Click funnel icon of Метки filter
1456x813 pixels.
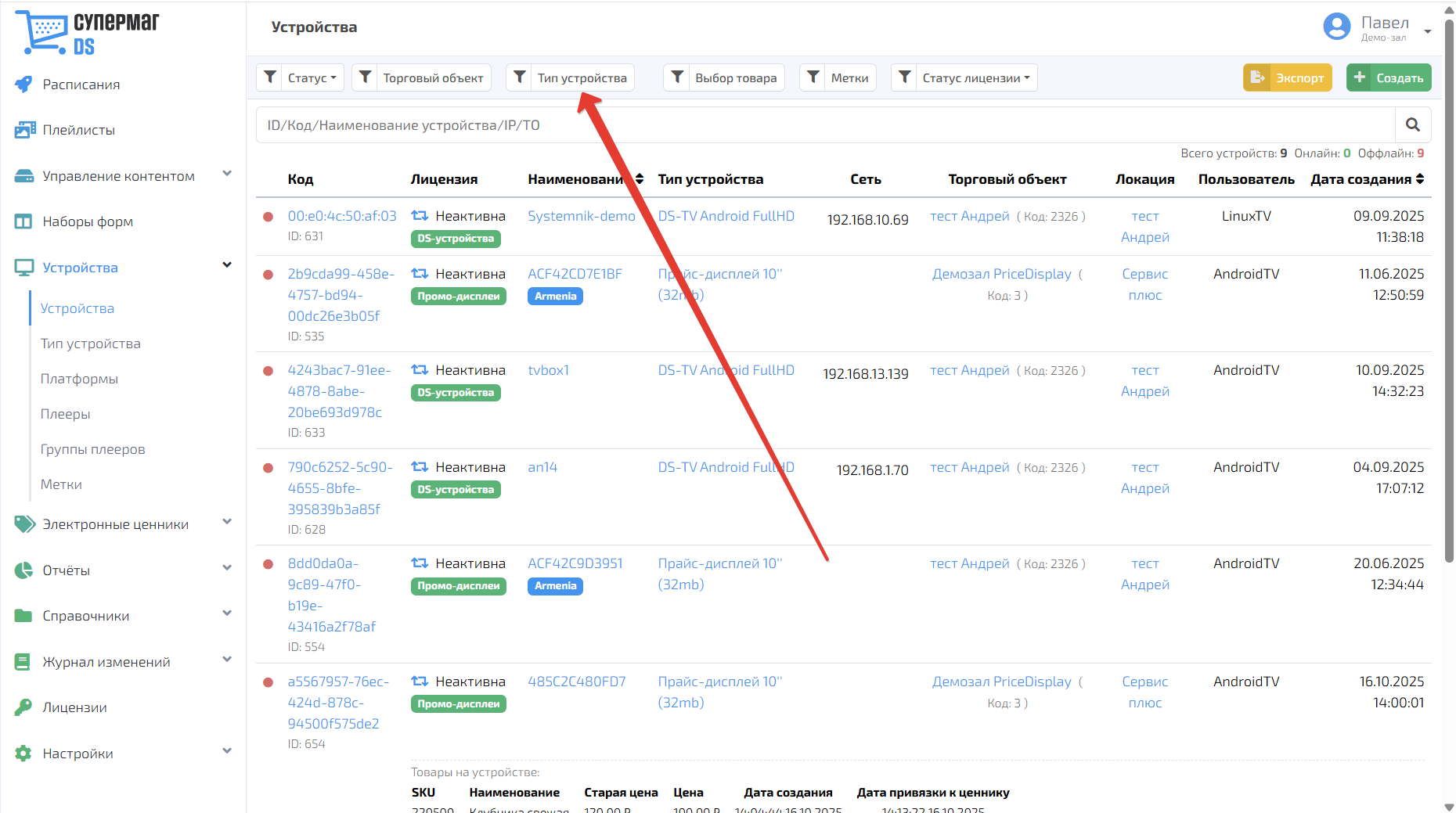[813, 77]
